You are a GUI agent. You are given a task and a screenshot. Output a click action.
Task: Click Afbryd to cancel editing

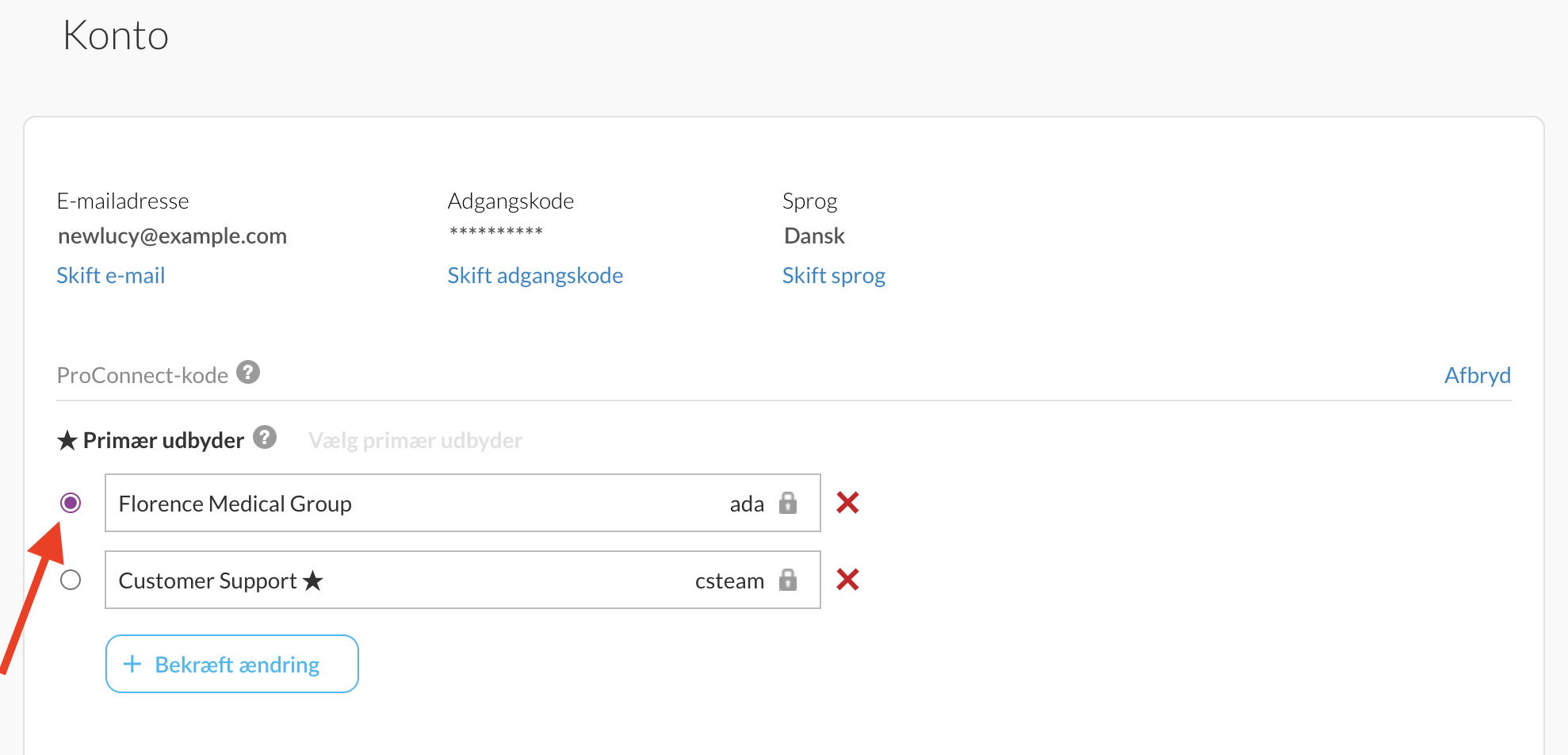[1478, 375]
